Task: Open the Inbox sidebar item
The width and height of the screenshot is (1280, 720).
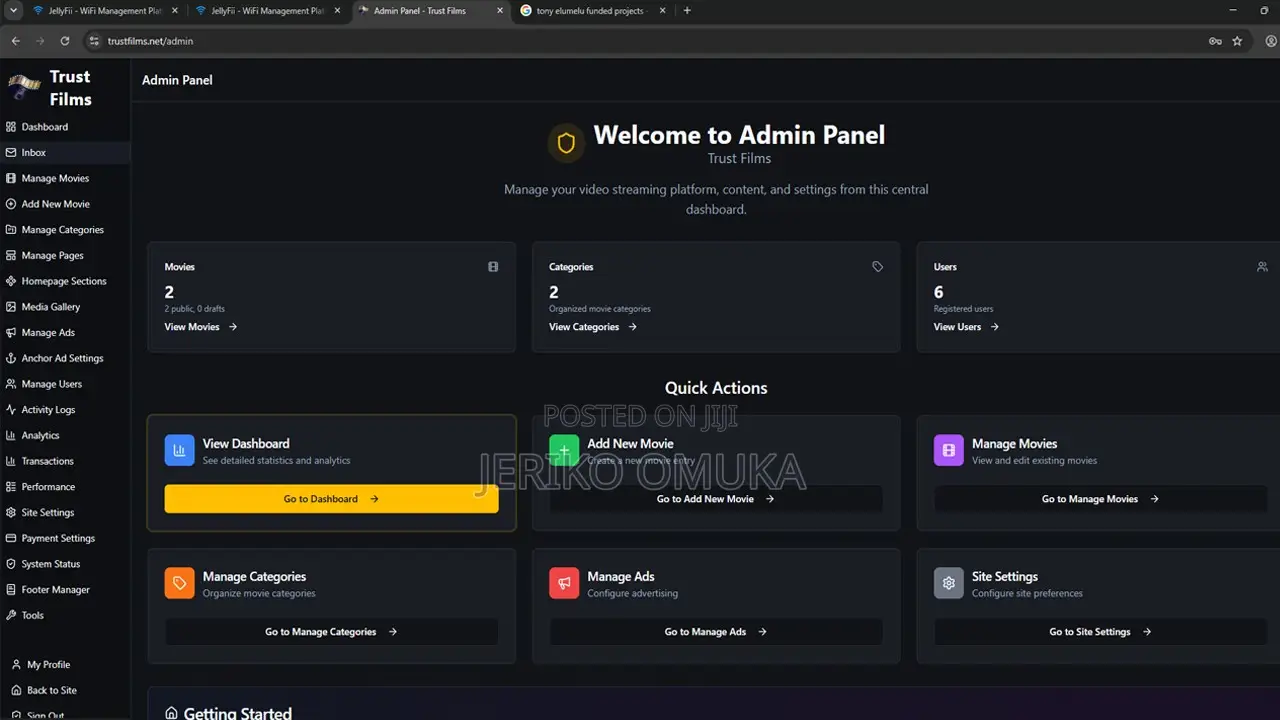Action: click(x=65, y=153)
